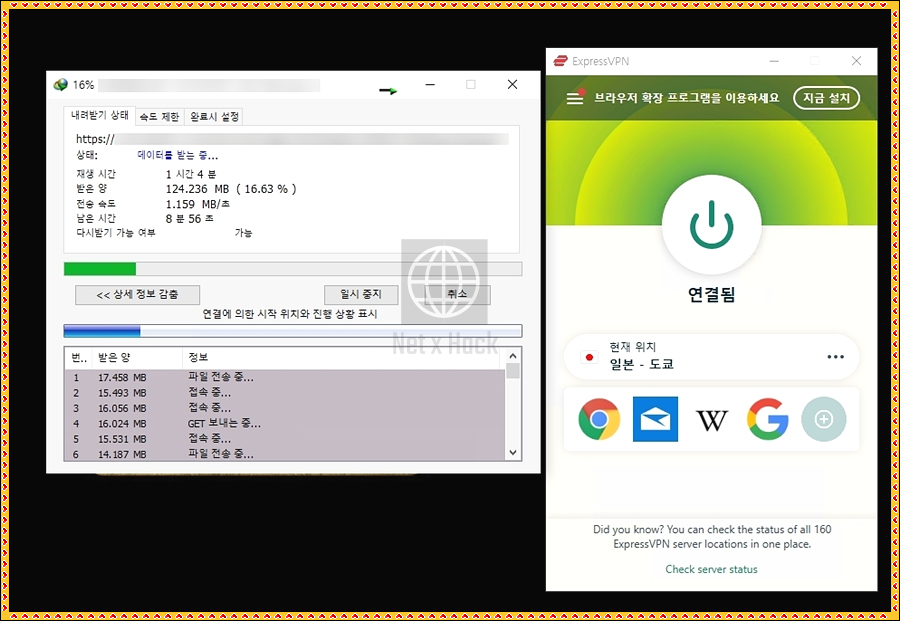900x621 pixels.
Task: Launch the Chrome shortcut in ExpressVPN
Action: (599, 419)
